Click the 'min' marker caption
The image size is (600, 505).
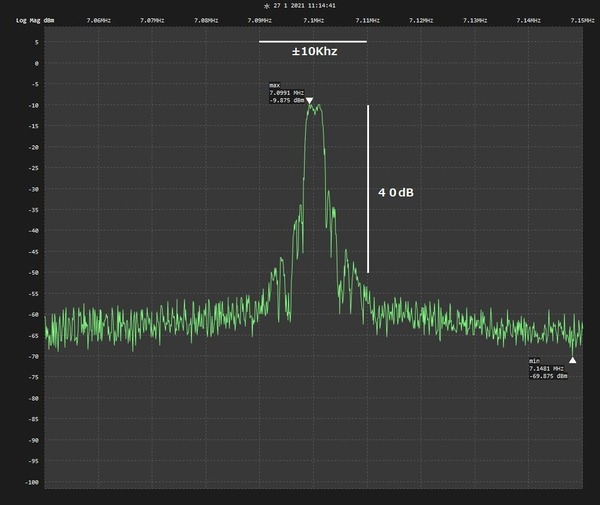(535, 361)
